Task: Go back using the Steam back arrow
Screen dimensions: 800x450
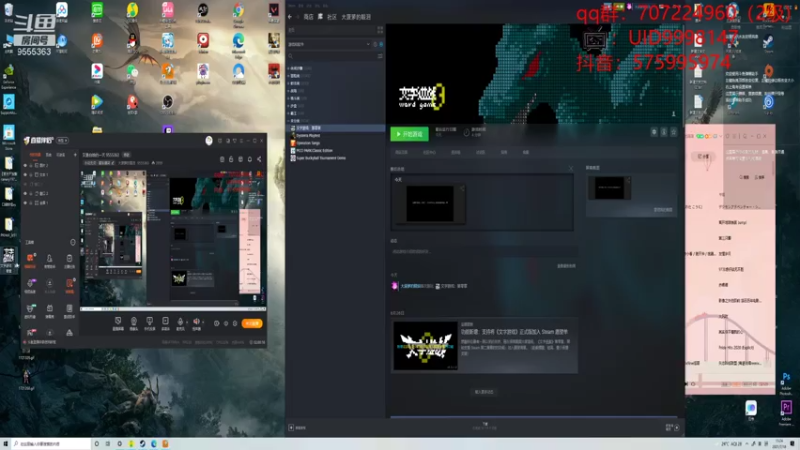Action: (x=290, y=17)
